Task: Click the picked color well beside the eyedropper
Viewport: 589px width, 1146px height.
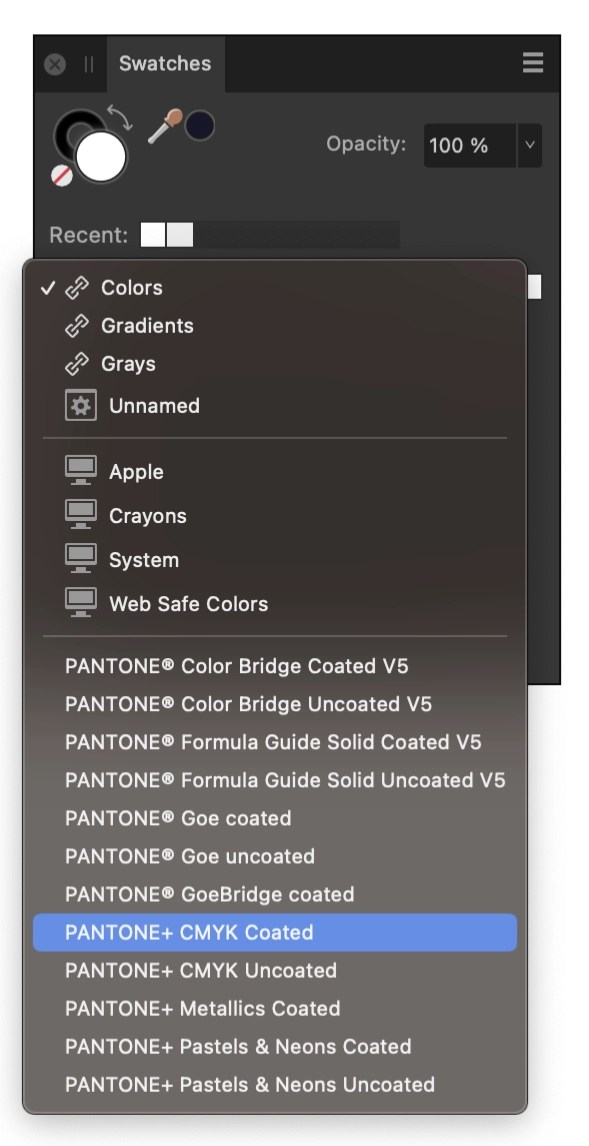Action: point(200,126)
